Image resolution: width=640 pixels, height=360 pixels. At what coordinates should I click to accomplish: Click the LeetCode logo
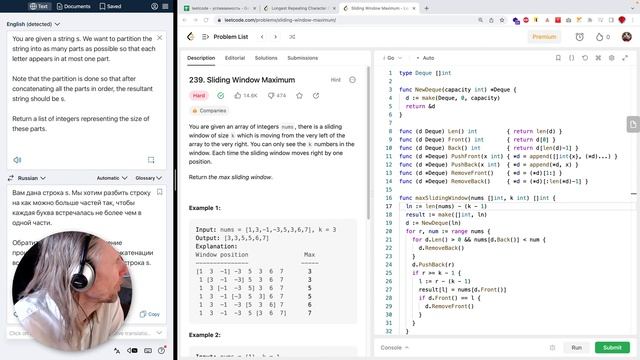click(x=191, y=37)
